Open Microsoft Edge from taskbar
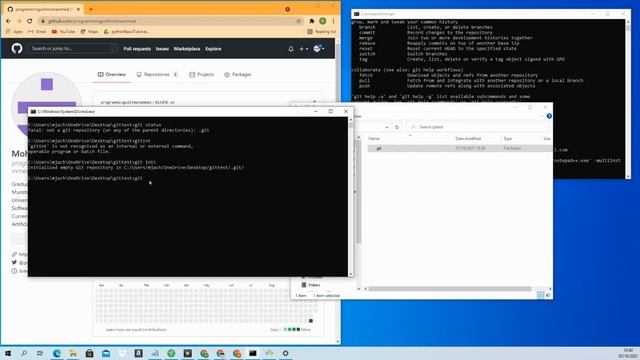 (x=57, y=353)
